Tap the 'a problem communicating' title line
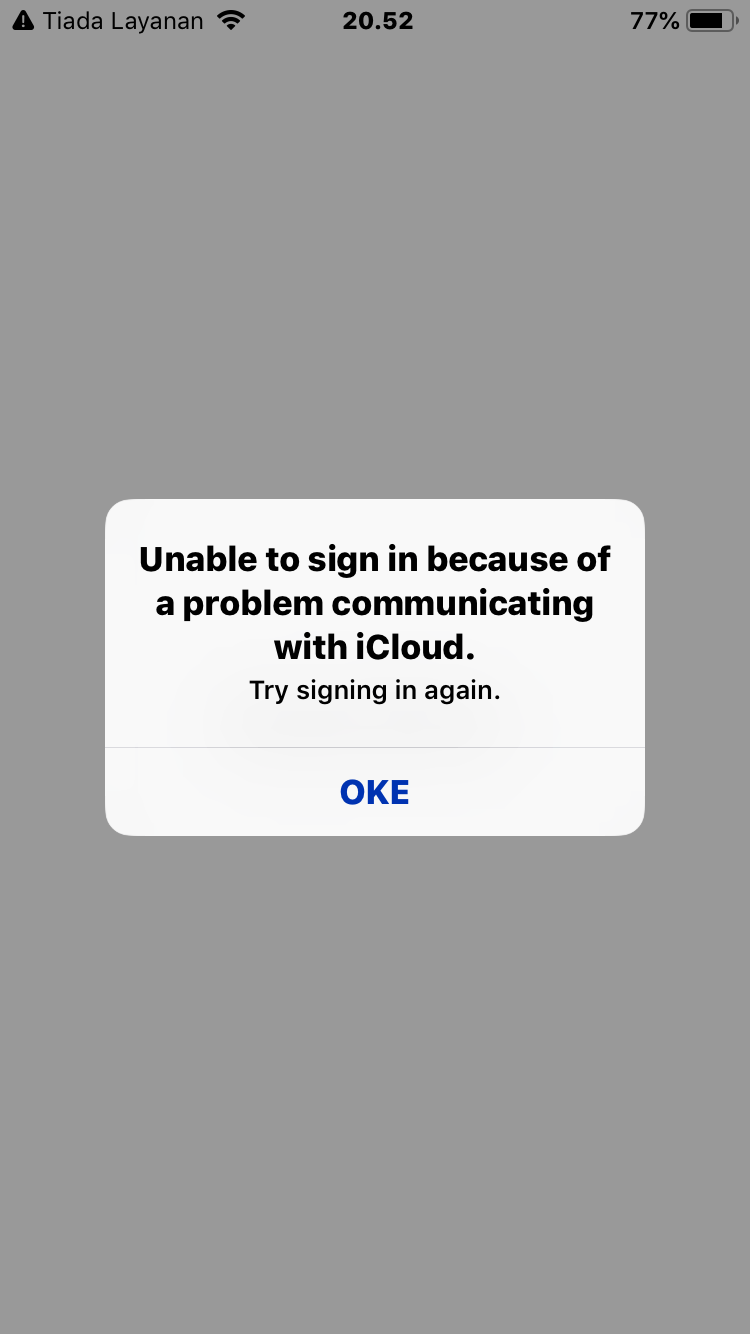 [375, 604]
